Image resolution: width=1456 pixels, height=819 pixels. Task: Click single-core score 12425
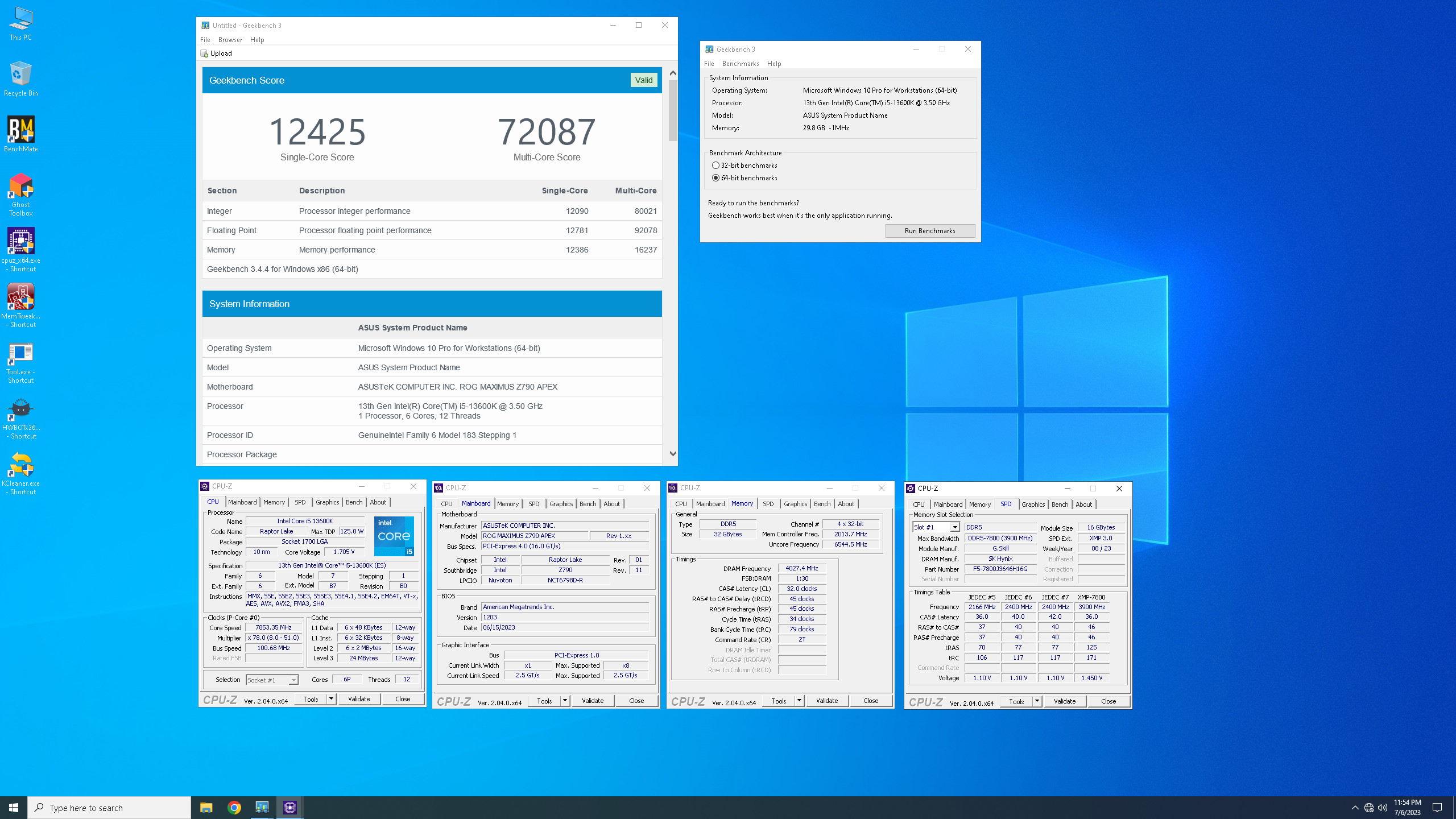tap(317, 132)
